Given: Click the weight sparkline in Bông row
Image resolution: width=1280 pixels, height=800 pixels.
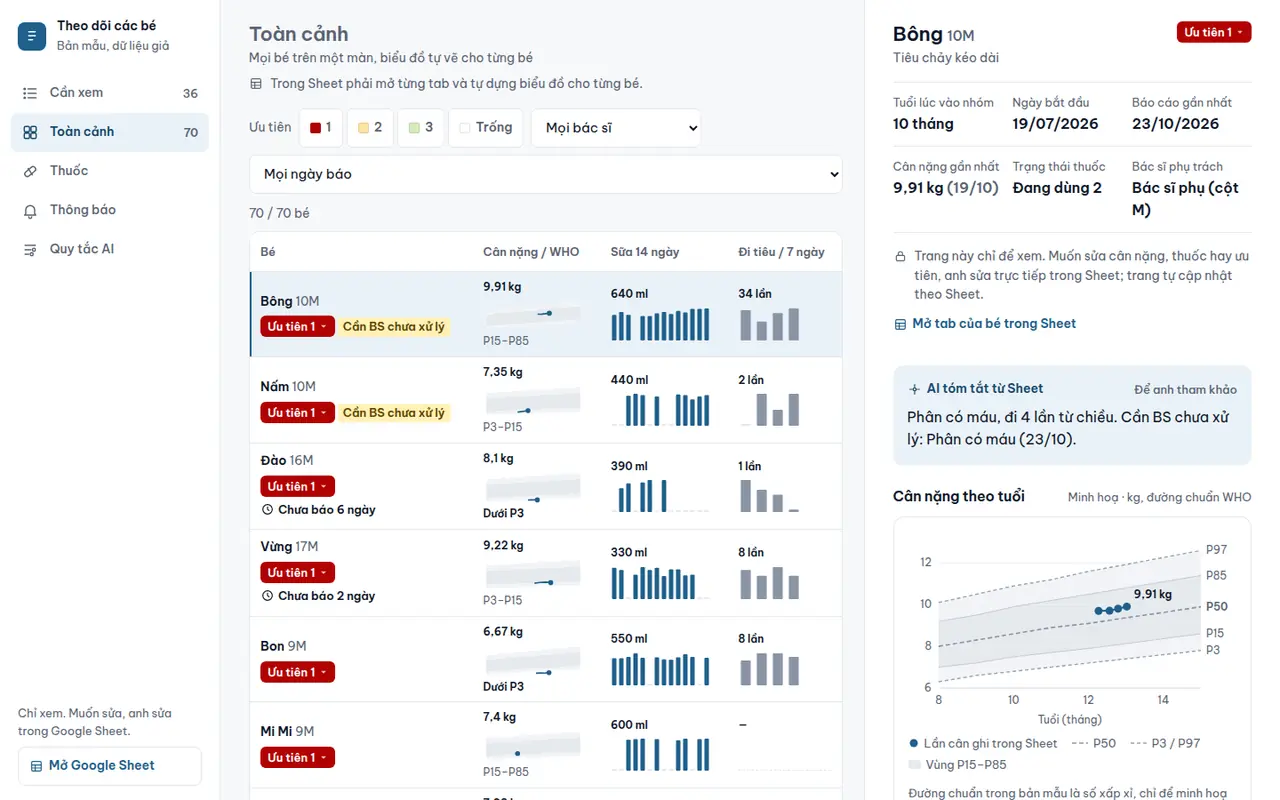Looking at the screenshot, I should (533, 315).
